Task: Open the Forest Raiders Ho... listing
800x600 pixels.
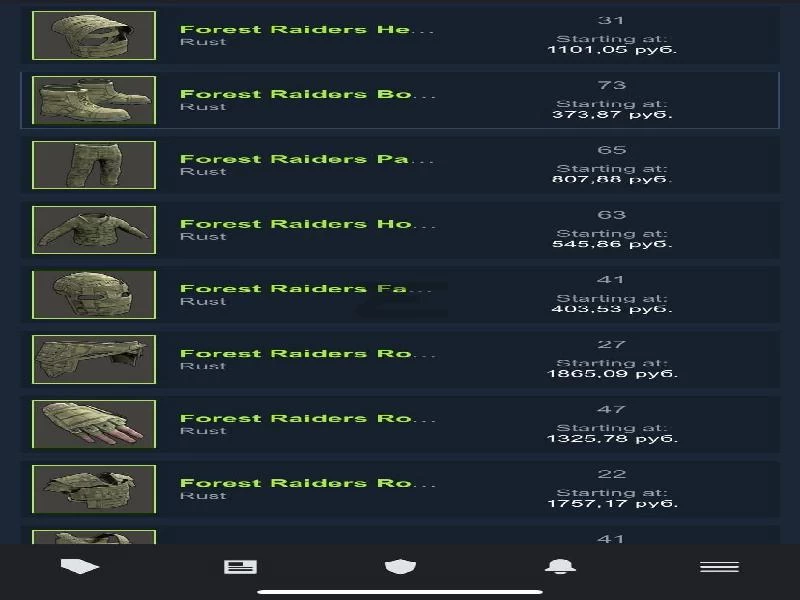Action: click(x=400, y=230)
